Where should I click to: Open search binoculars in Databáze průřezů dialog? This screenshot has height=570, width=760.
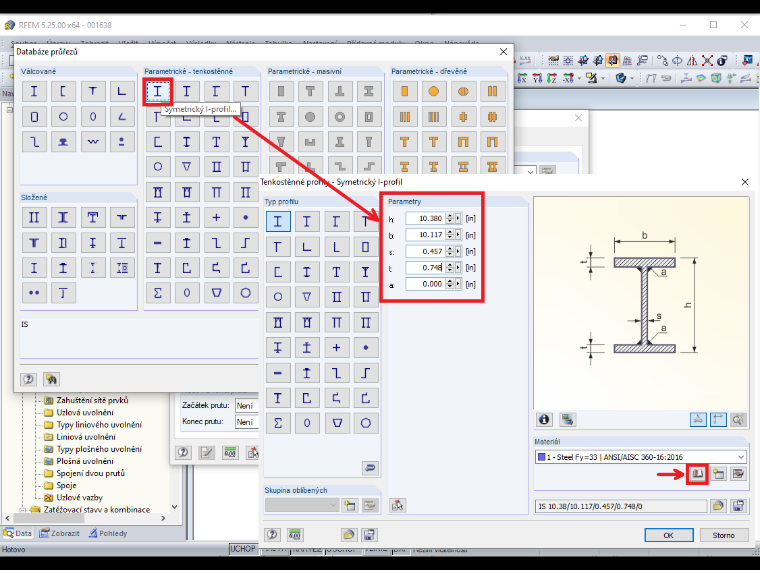tap(51, 379)
